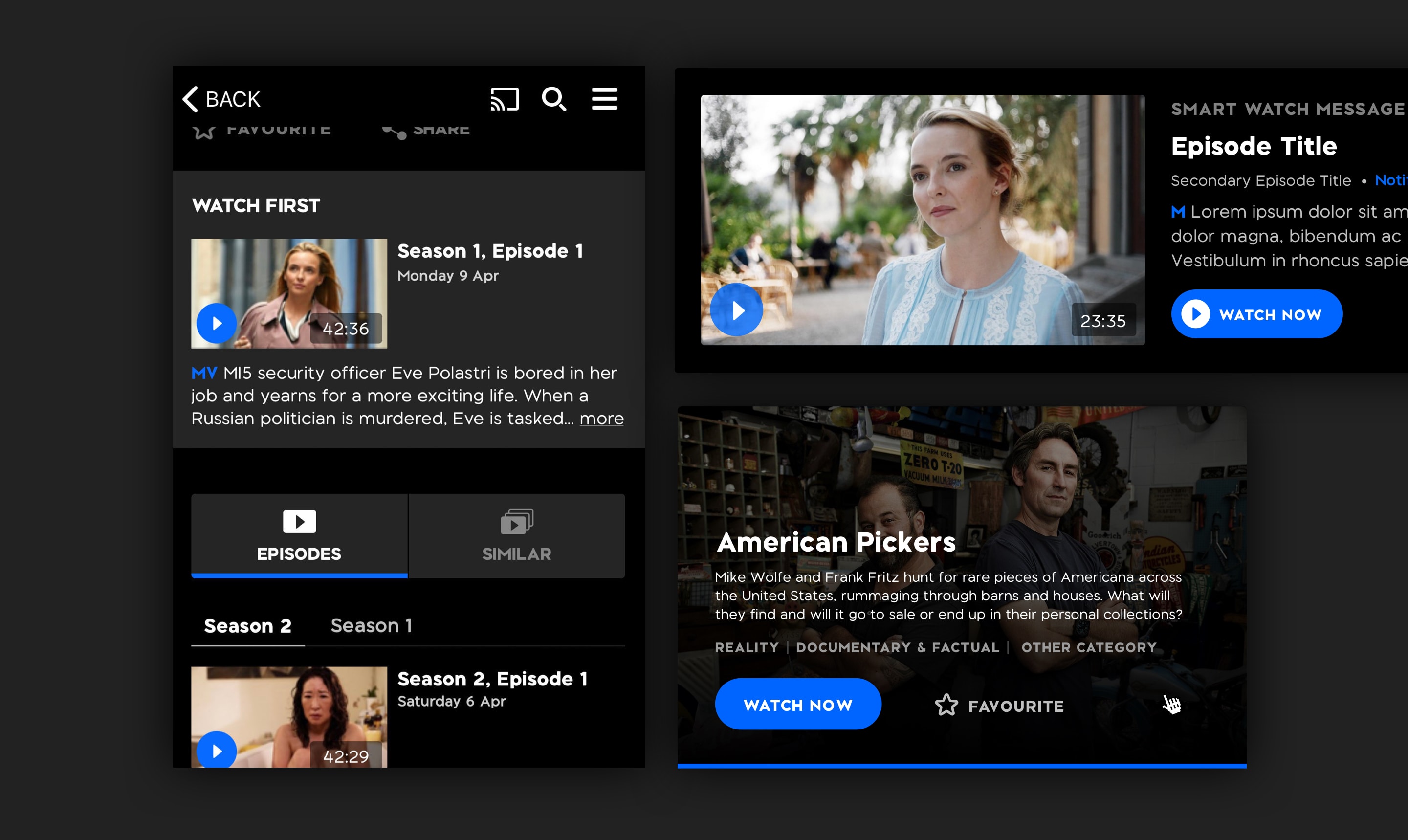Click the Reality category label

click(x=747, y=647)
